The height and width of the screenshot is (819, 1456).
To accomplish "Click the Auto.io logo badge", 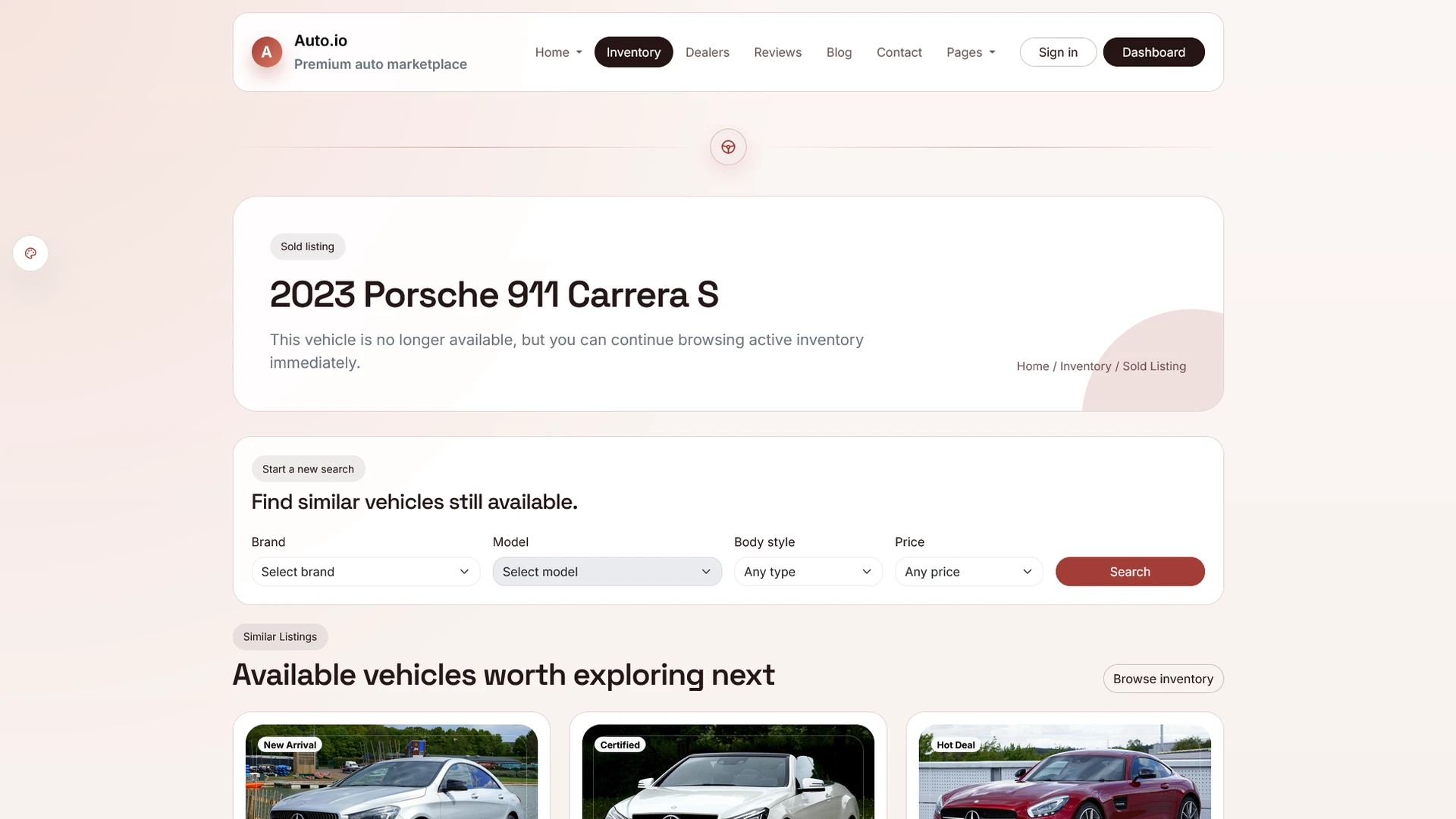I will tap(266, 52).
